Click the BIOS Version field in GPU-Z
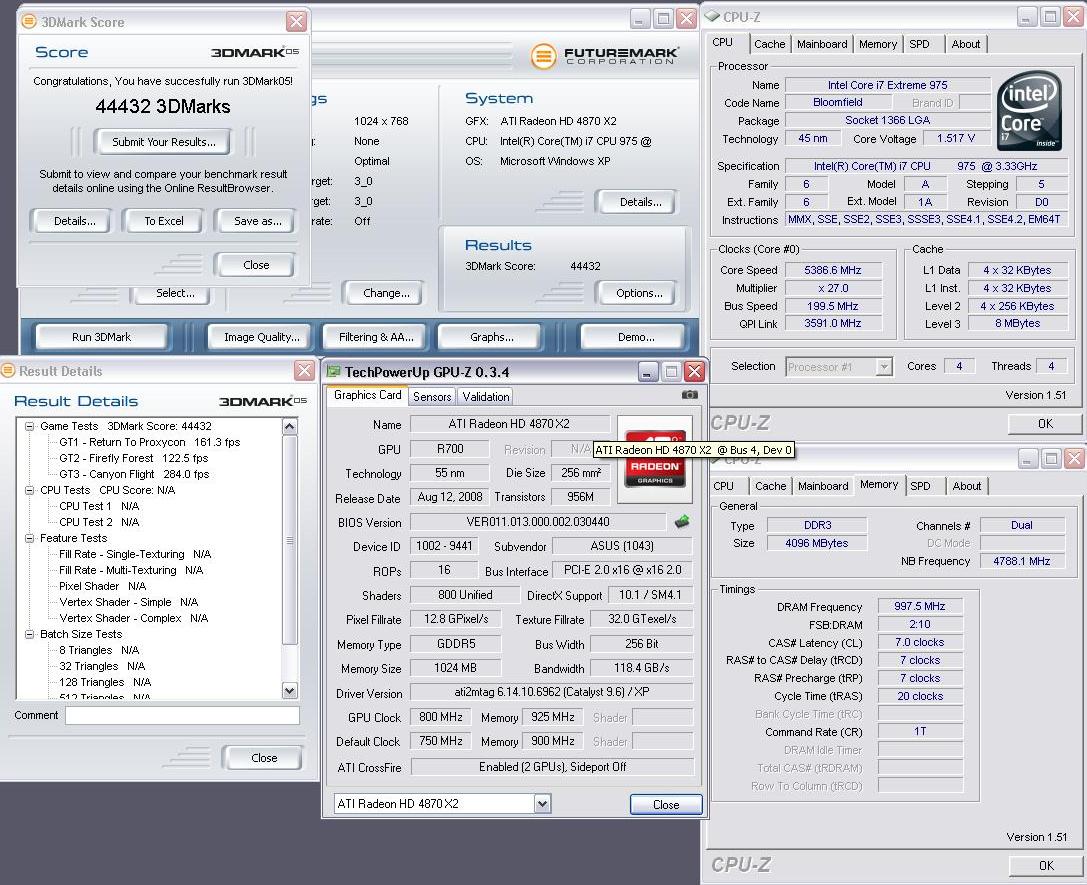 538,522
